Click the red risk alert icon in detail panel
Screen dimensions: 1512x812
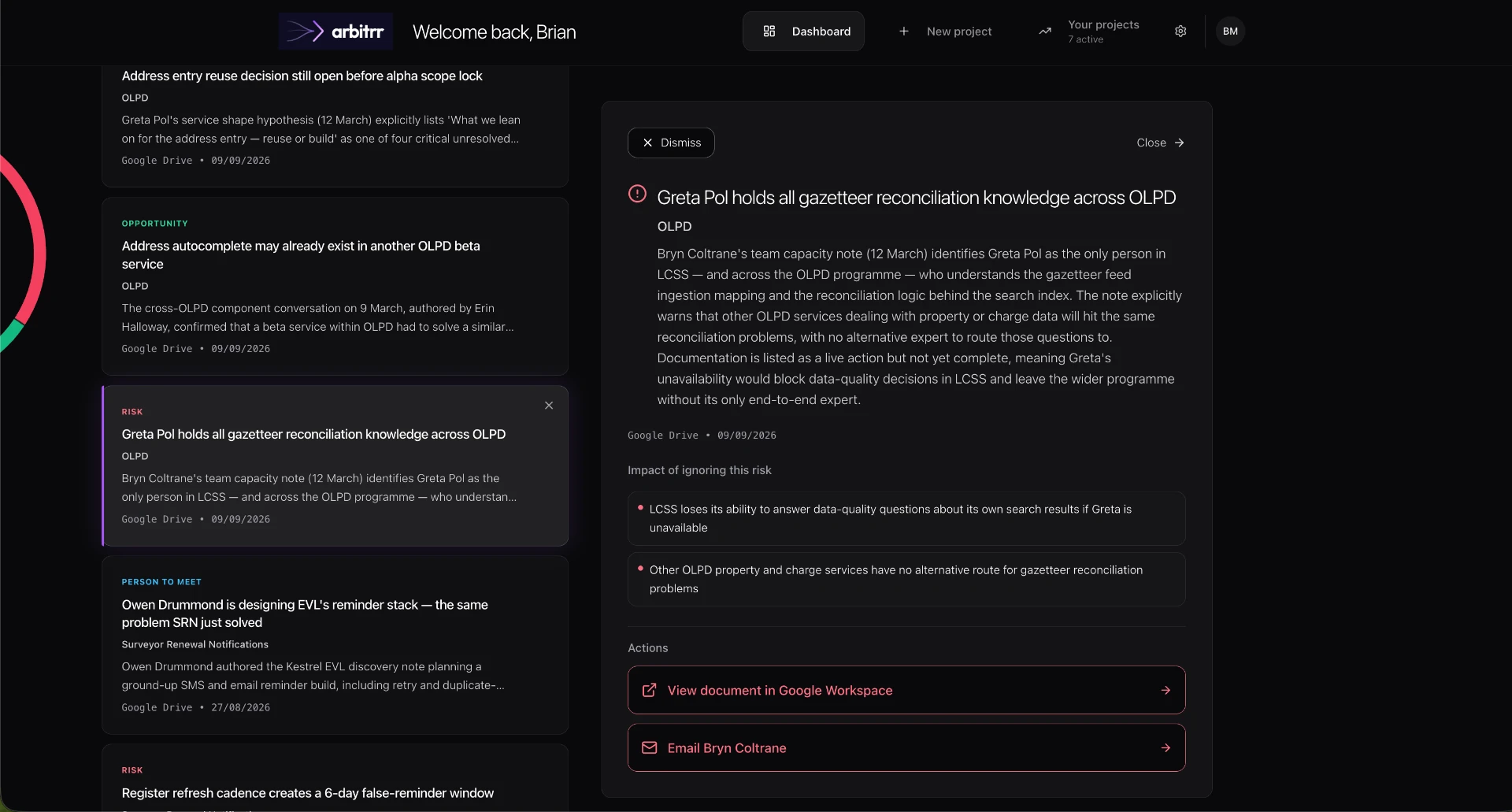tap(637, 194)
